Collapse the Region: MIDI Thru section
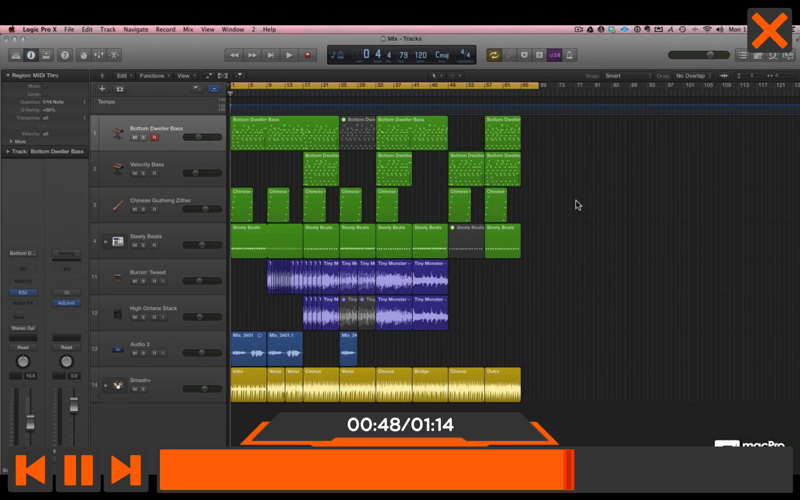 pyautogui.click(x=8, y=75)
